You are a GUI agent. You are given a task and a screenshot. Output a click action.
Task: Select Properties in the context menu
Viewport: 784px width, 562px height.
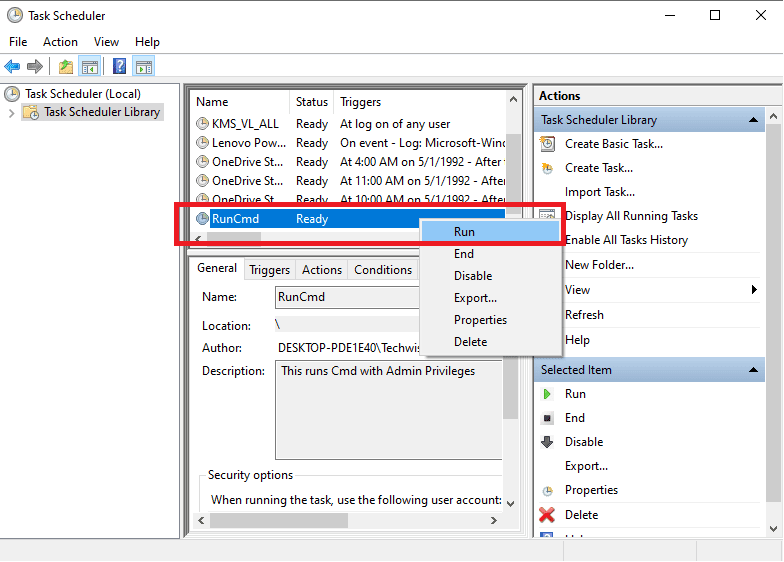coord(480,320)
